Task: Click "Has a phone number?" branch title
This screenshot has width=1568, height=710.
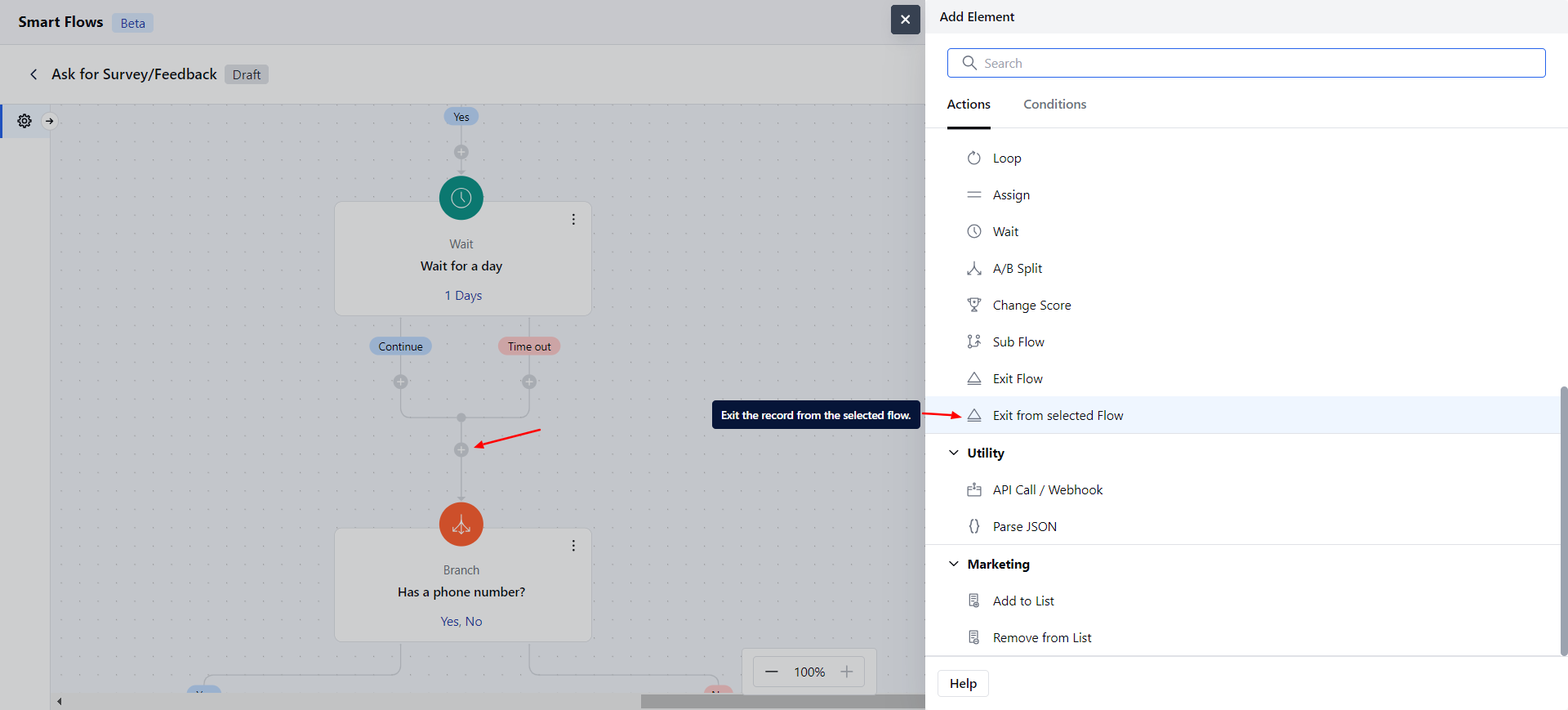Action: pos(461,592)
